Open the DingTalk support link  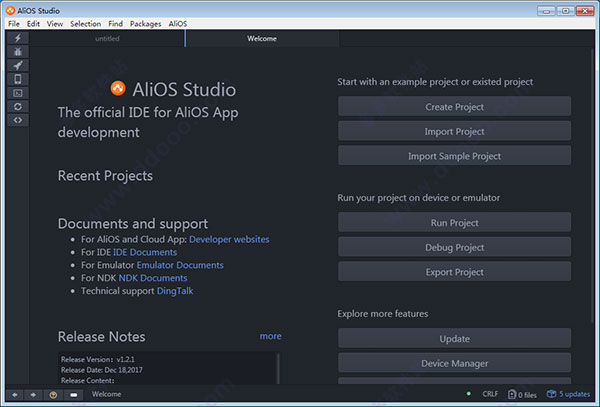(x=175, y=291)
